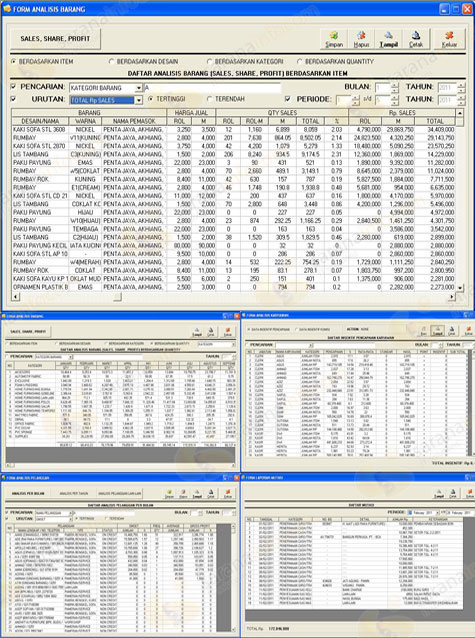Screen dimensions: 475x638
Task: Open the Analisis Pelanggan Lain-Lain tab
Action: (119, 494)
